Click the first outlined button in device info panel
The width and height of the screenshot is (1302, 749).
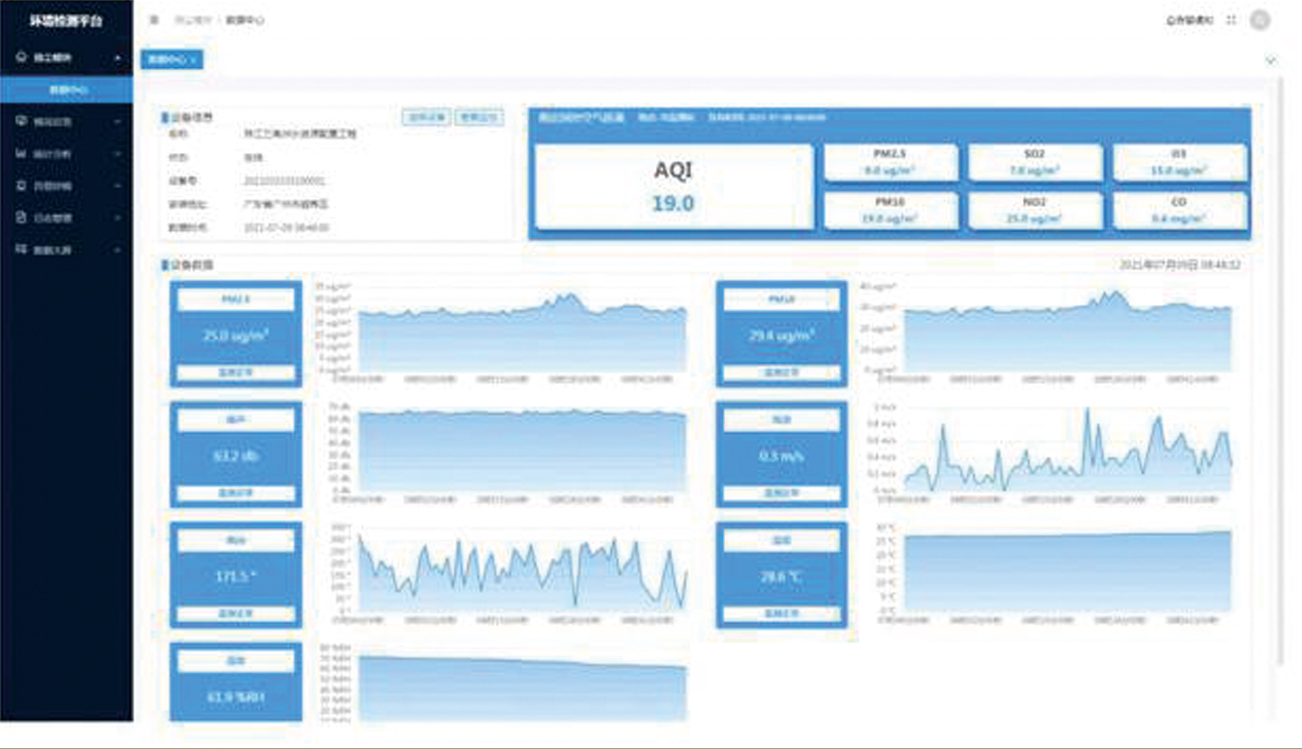point(427,118)
